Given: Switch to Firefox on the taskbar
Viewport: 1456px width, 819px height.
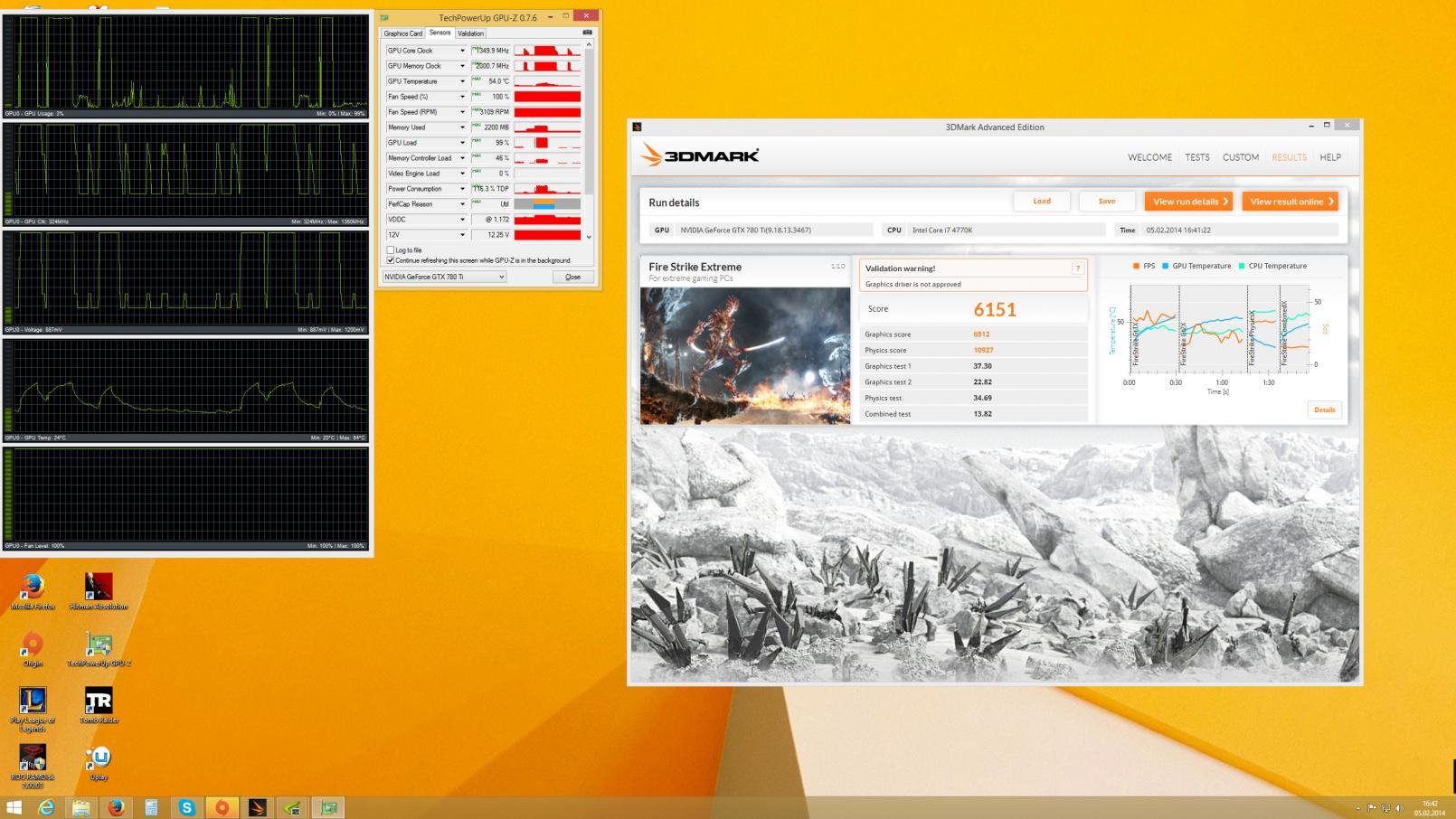Looking at the screenshot, I should (117, 807).
